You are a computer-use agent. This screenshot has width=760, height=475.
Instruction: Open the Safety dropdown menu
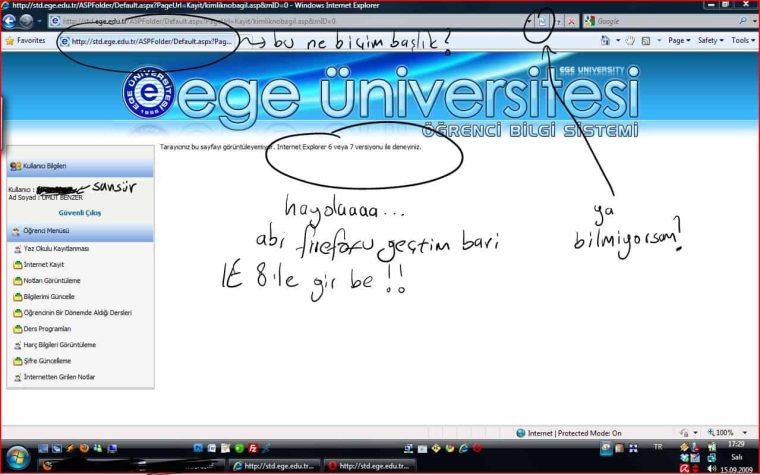coord(709,41)
